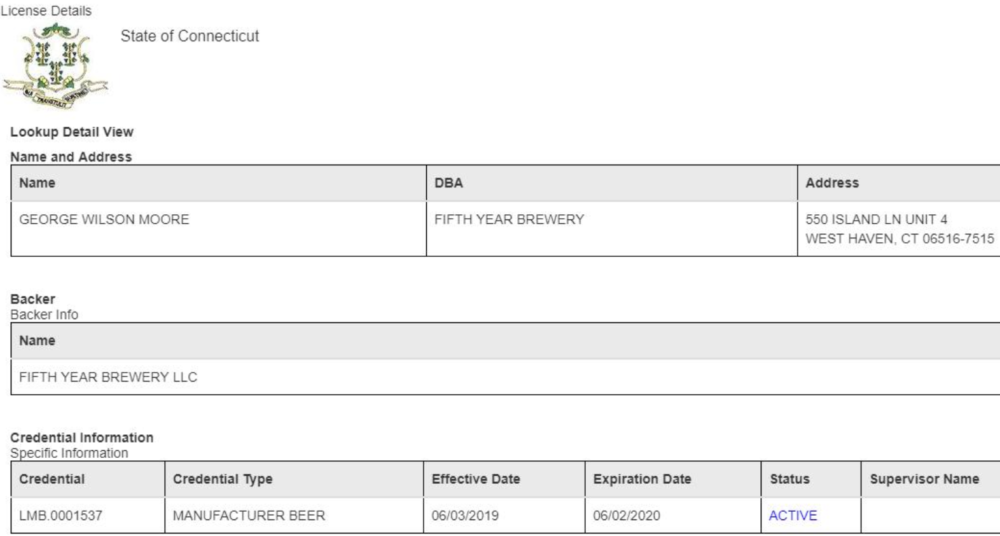
Task: Open the ACTIVE status link
Action: click(x=793, y=516)
